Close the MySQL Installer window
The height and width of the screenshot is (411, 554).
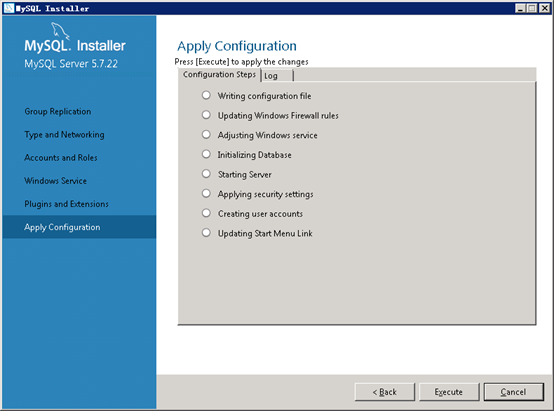click(x=544, y=8)
